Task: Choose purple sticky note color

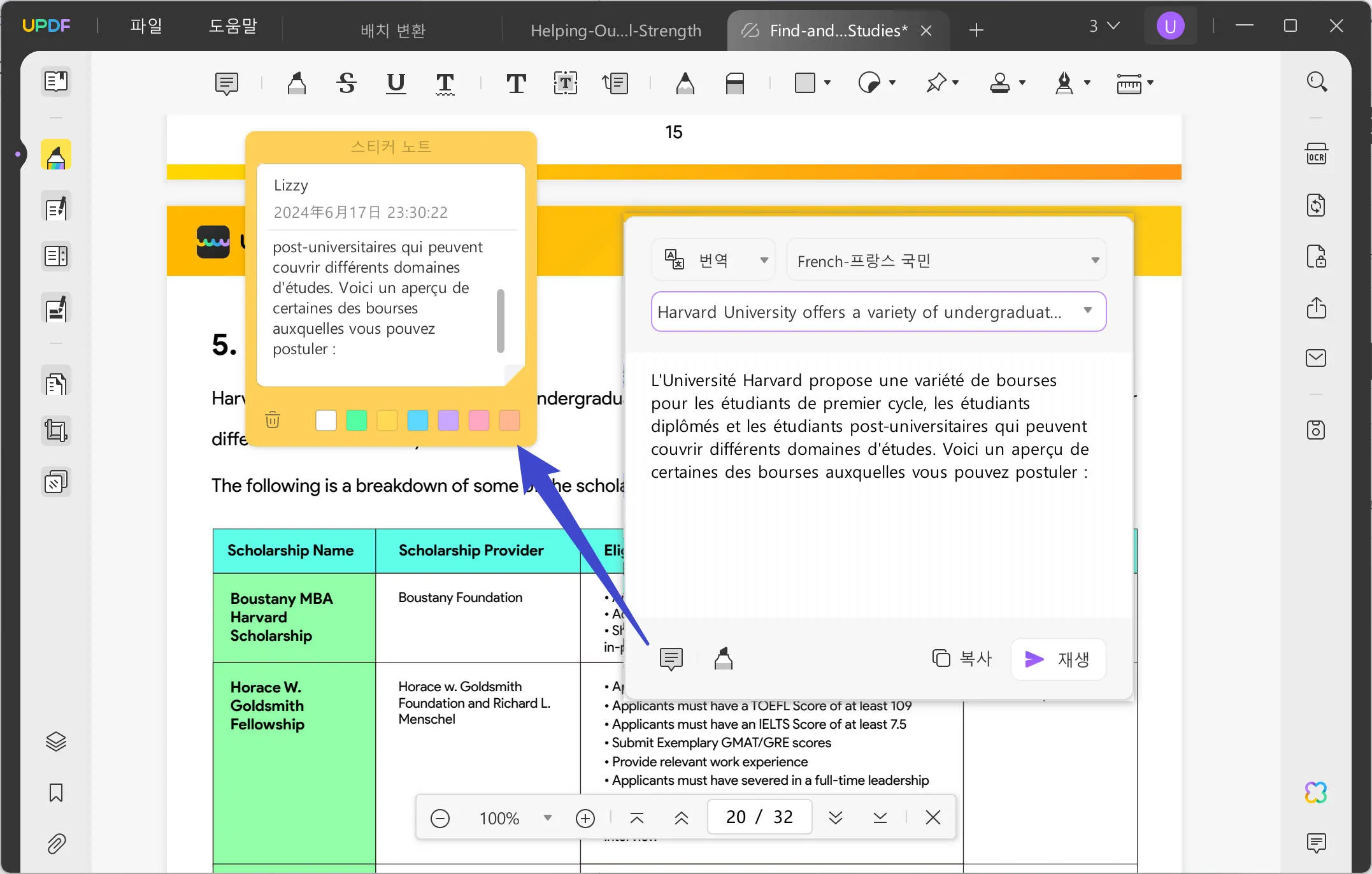Action: point(448,420)
